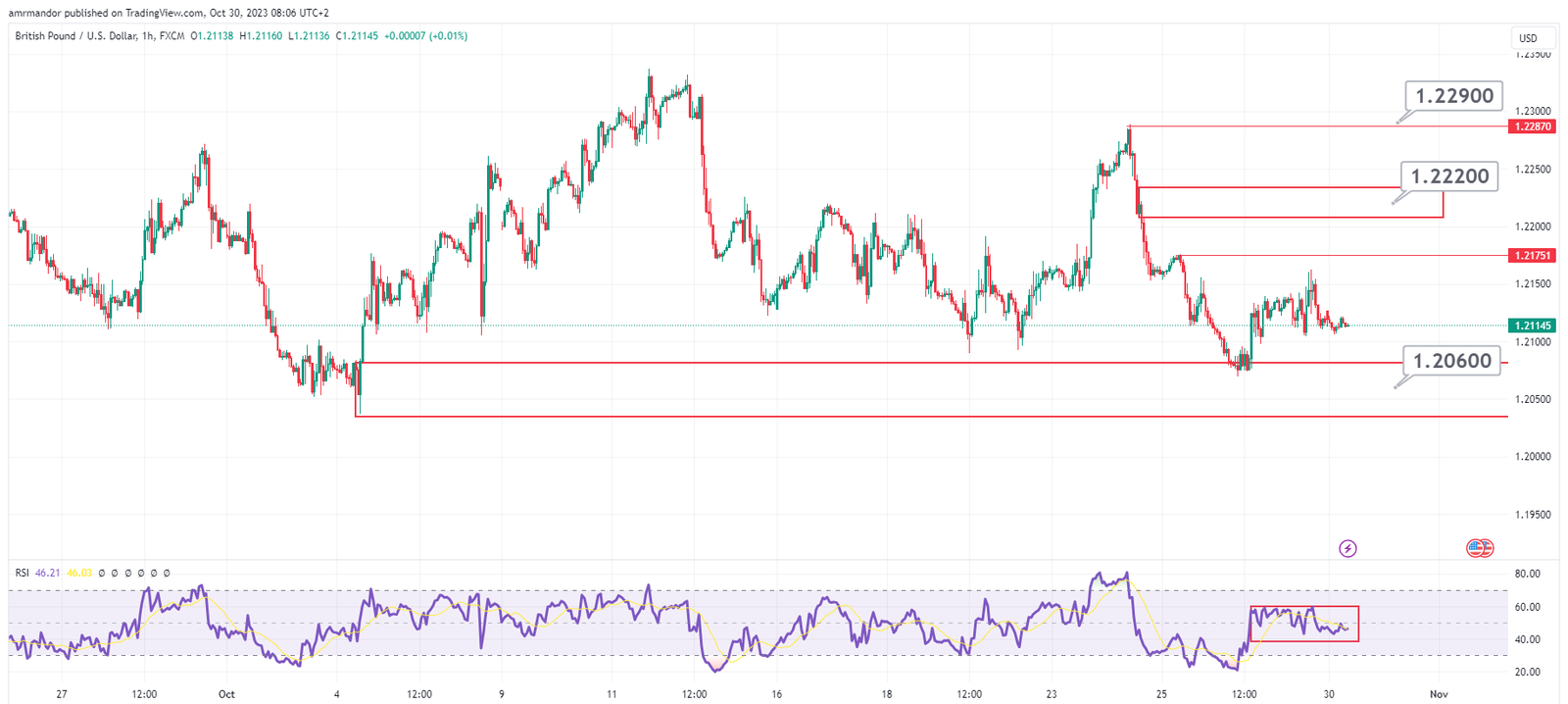
Task: Click the 80.00 level on the RSI scale
Action: [x=1527, y=574]
